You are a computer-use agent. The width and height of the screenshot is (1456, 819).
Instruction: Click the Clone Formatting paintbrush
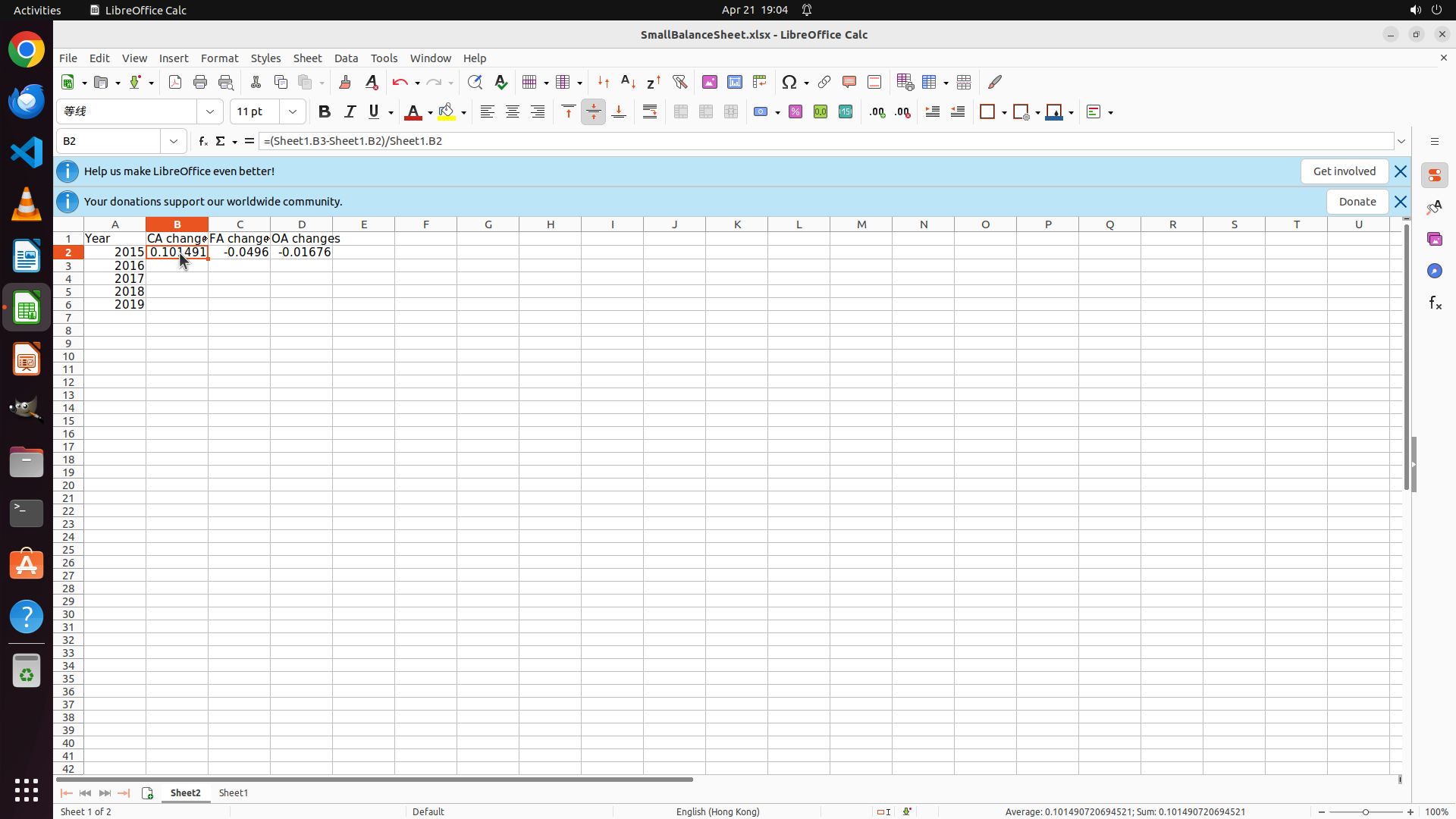point(345,82)
